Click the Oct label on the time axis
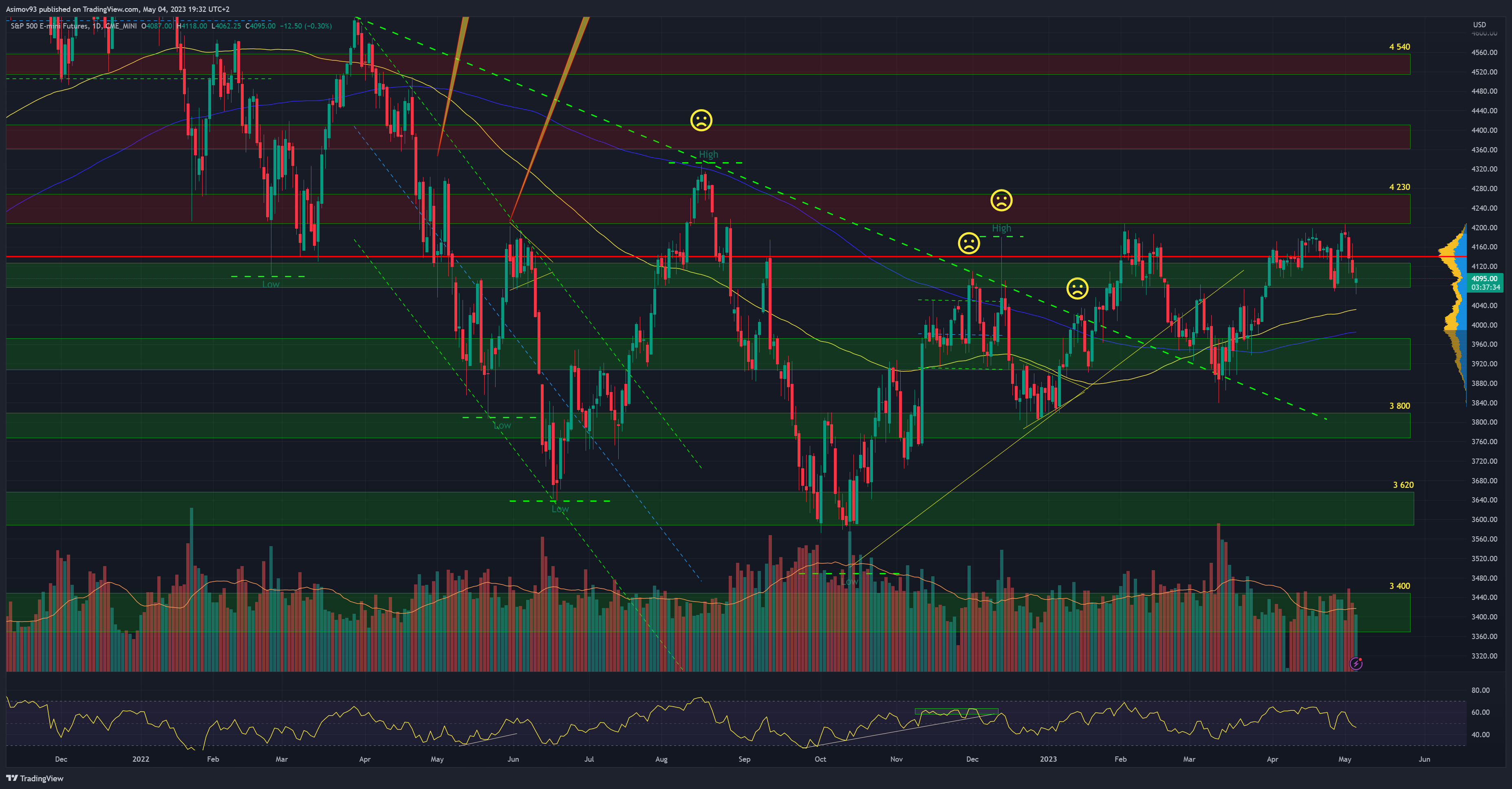The height and width of the screenshot is (789, 1512). point(820,759)
